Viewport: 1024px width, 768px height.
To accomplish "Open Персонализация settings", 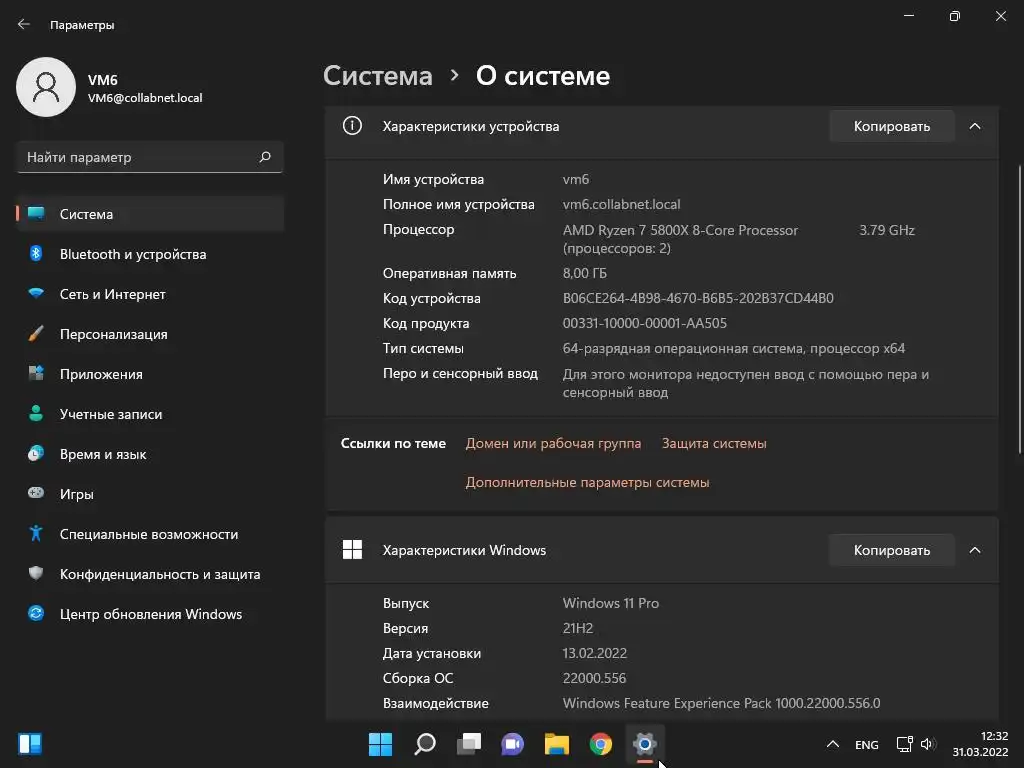I will [150, 333].
